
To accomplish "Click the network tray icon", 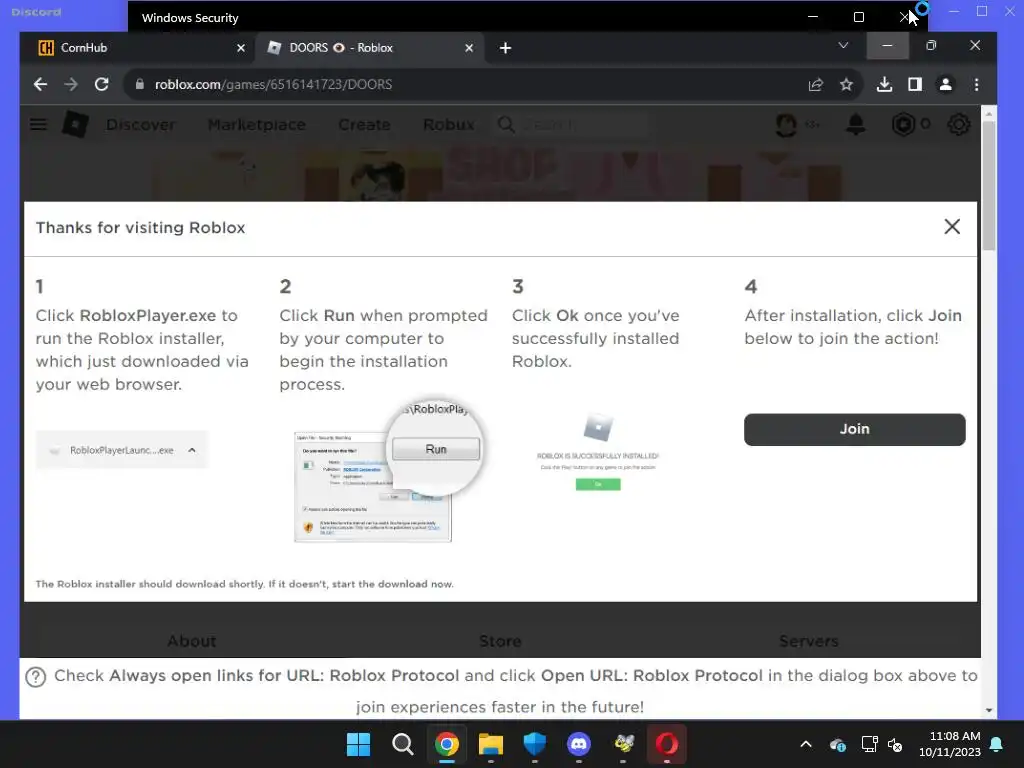I will (869, 744).
